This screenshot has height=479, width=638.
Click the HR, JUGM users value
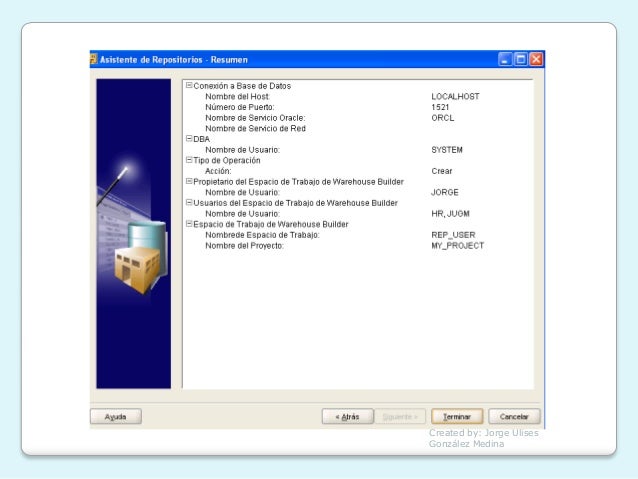(x=450, y=214)
